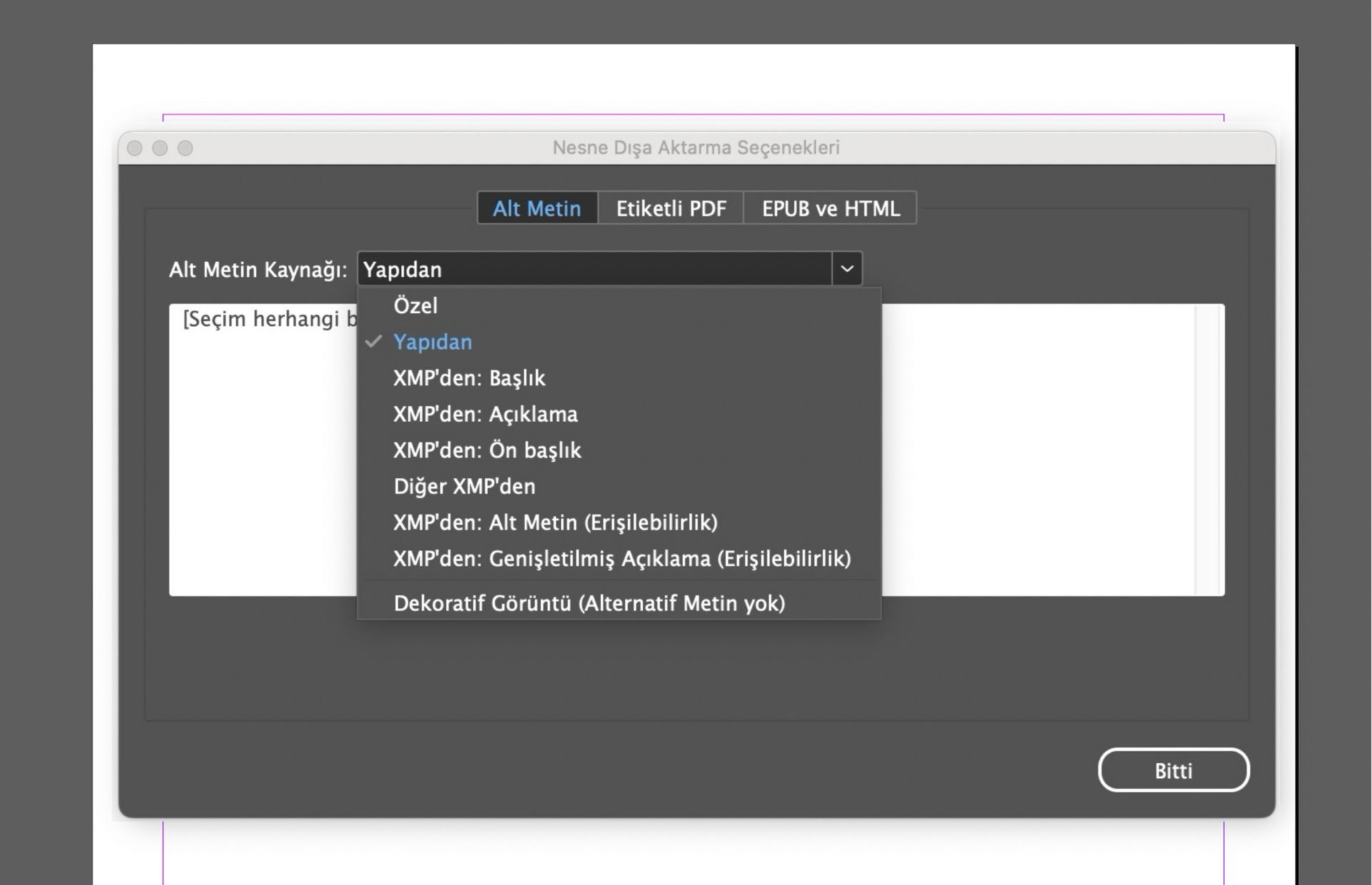Select "XMP'den: Alt Metin (Erişilebilirlik)" option
The image size is (1372, 885).
point(556,523)
